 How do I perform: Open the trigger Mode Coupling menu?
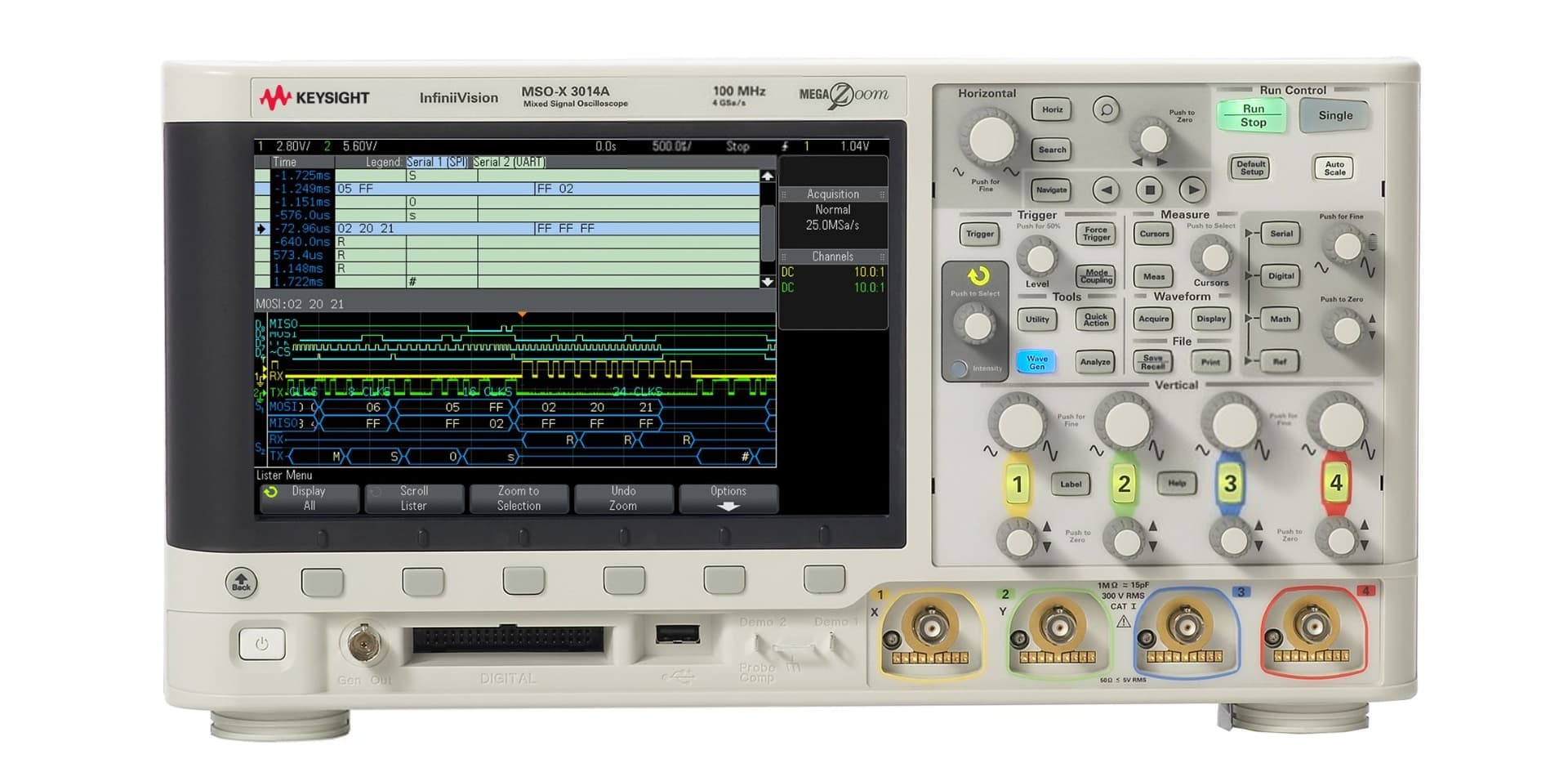1095,277
